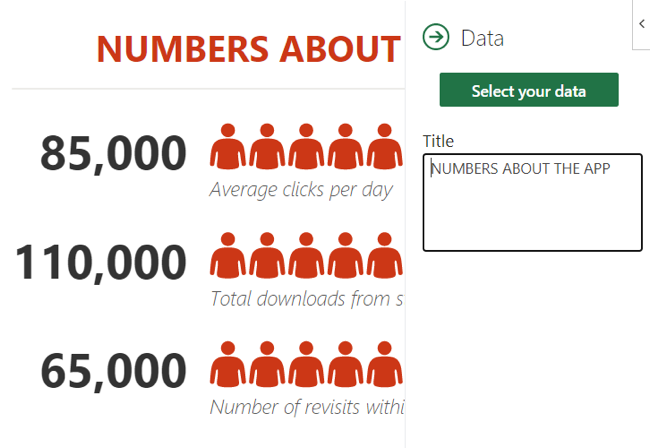Click into the Title text box

[x=532, y=202]
